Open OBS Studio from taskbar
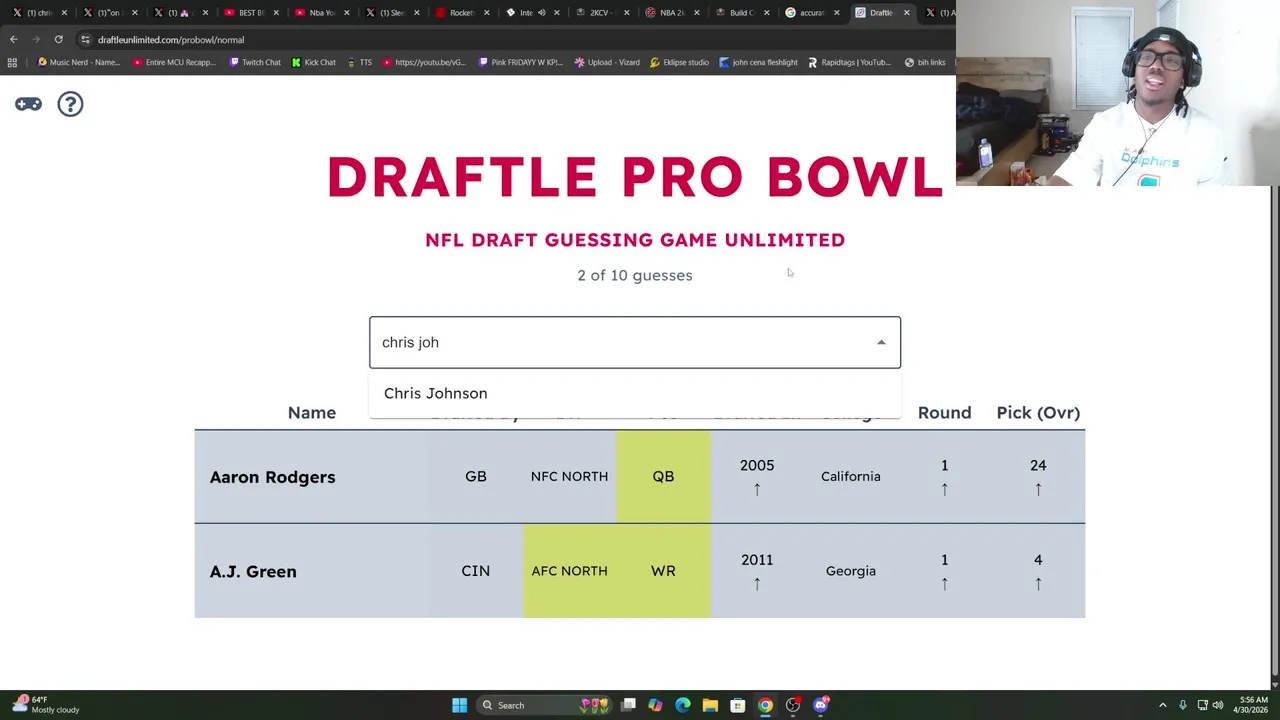 click(792, 705)
